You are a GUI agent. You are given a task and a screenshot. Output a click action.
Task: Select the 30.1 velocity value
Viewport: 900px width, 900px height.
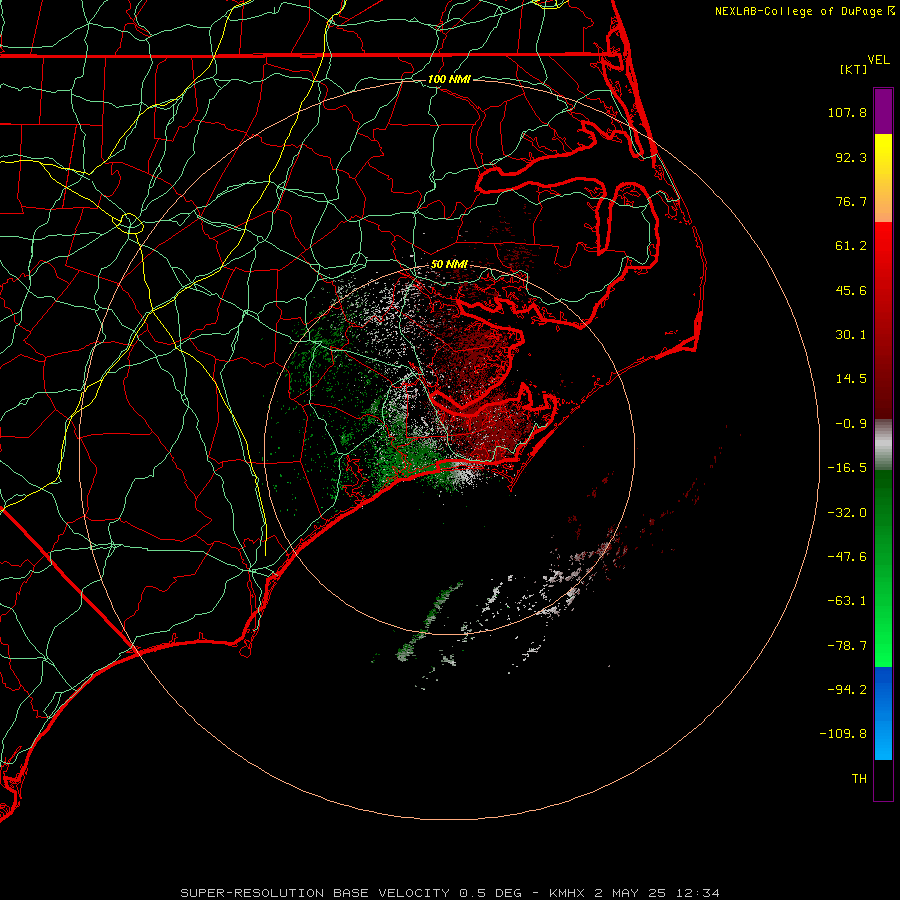[851, 335]
